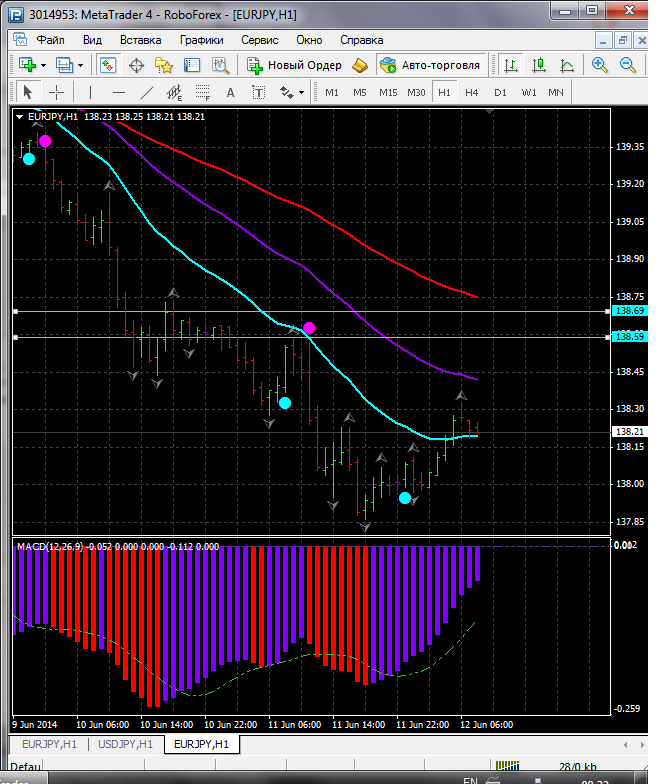The image size is (660, 784).
Task: Select the 138.69 horizontal level line label
Action: [x=630, y=310]
